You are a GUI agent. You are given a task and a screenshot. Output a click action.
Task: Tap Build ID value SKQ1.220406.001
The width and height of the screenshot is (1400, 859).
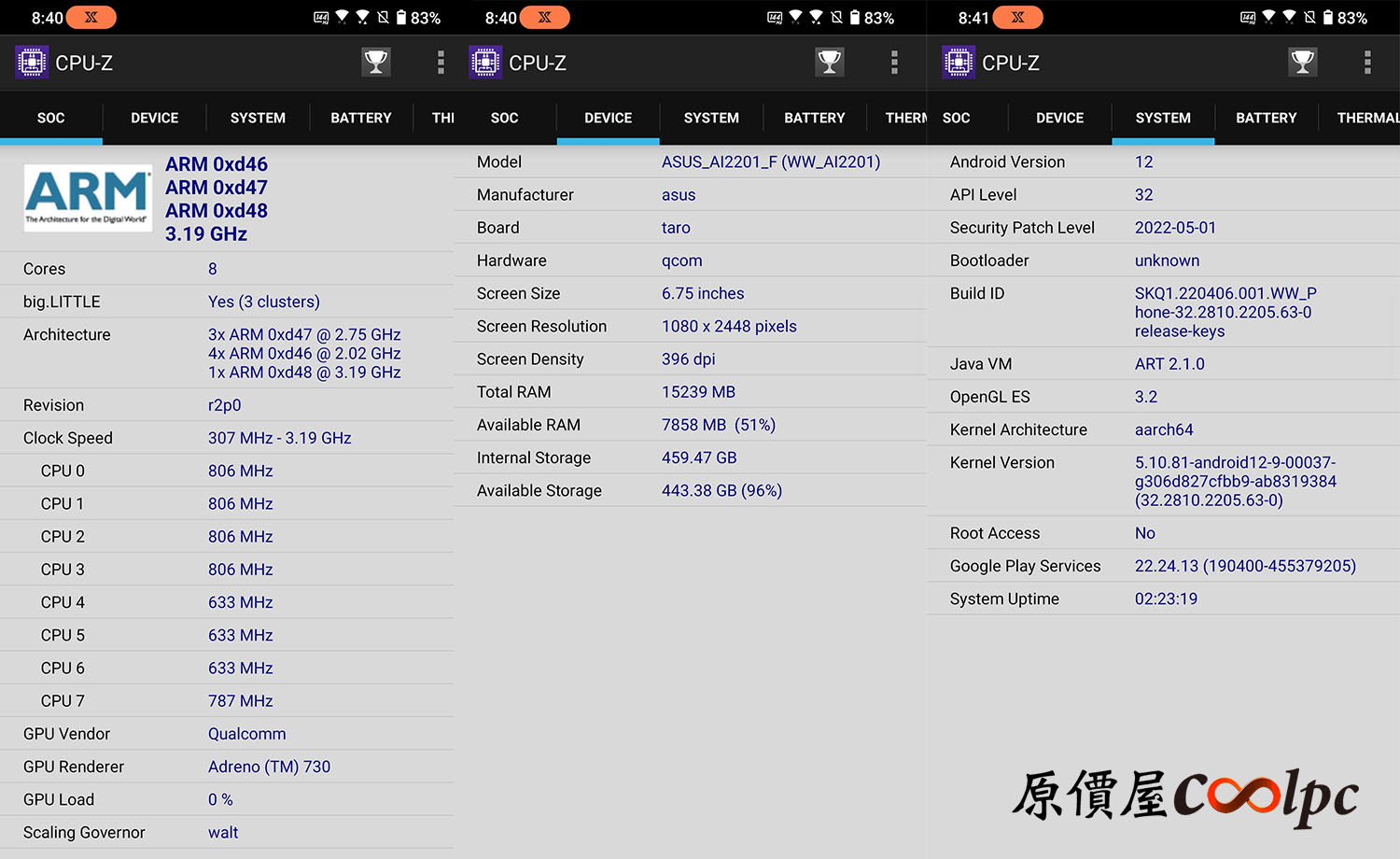[x=1225, y=312]
